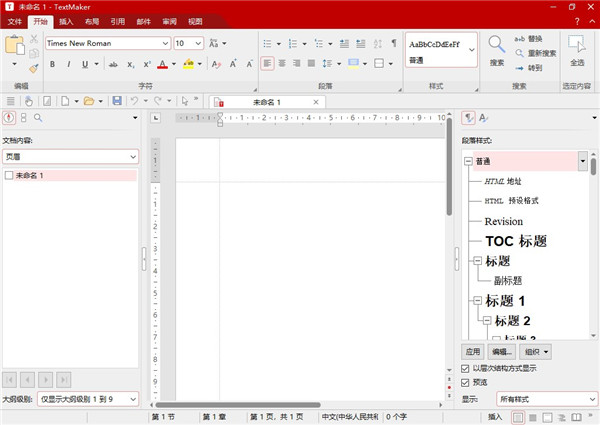Collapse the 标题 1 style tree node
Screen dimensions: 600x425
[476, 300]
